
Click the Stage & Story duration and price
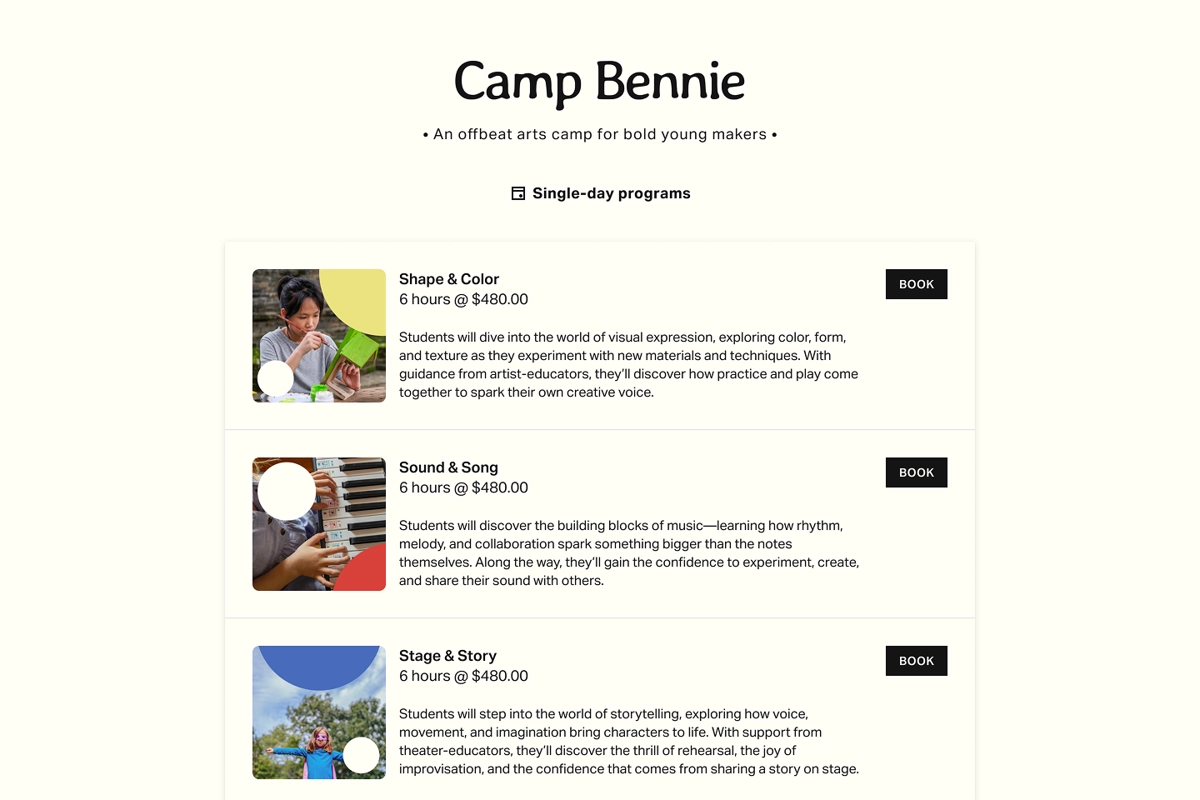point(463,676)
